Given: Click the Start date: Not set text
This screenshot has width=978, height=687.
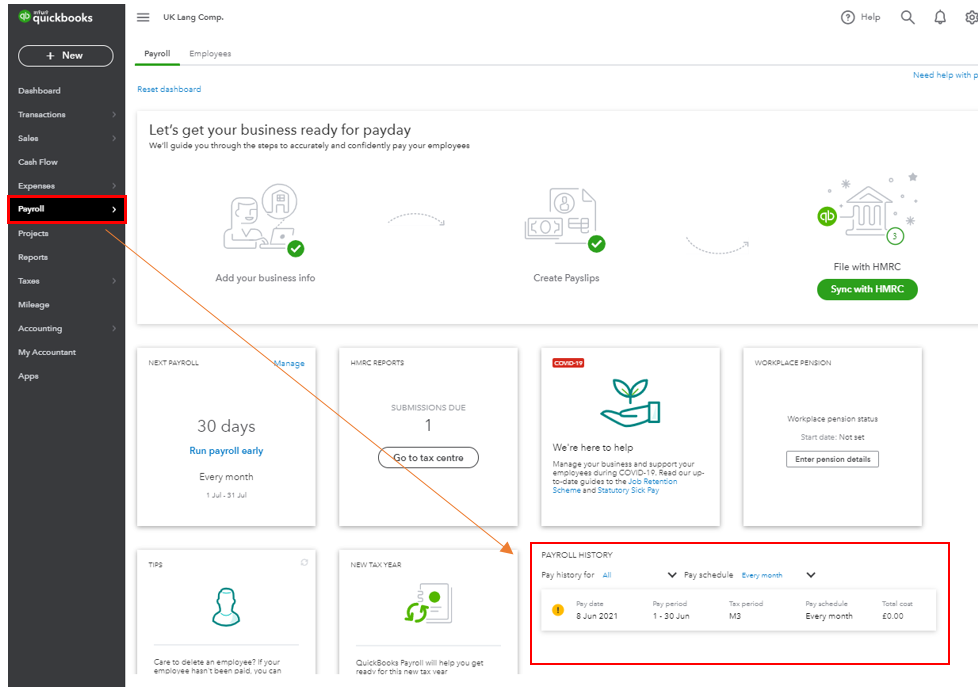Looking at the screenshot, I should pos(832,437).
